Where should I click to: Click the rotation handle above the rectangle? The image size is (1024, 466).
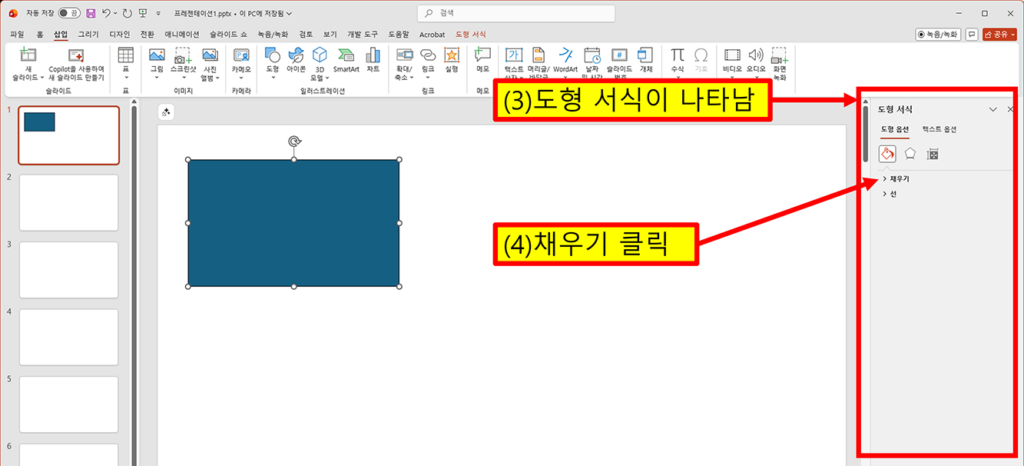(x=295, y=141)
